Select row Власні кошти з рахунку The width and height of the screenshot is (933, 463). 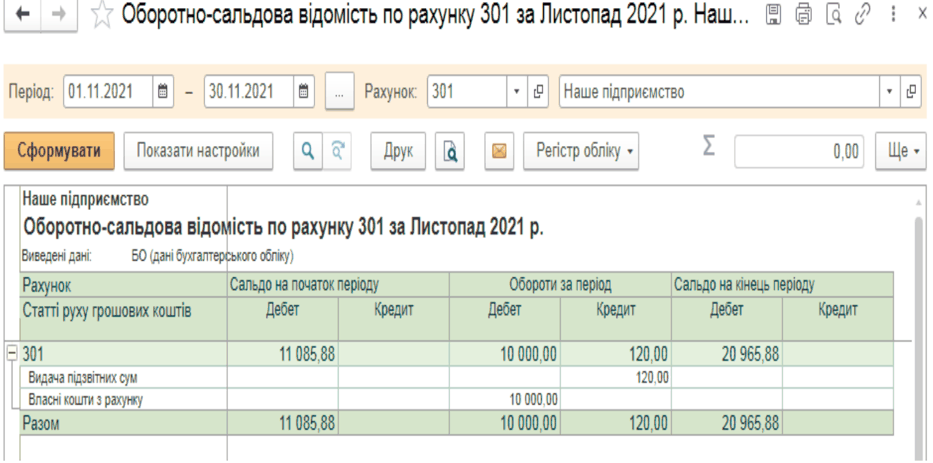click(86, 399)
